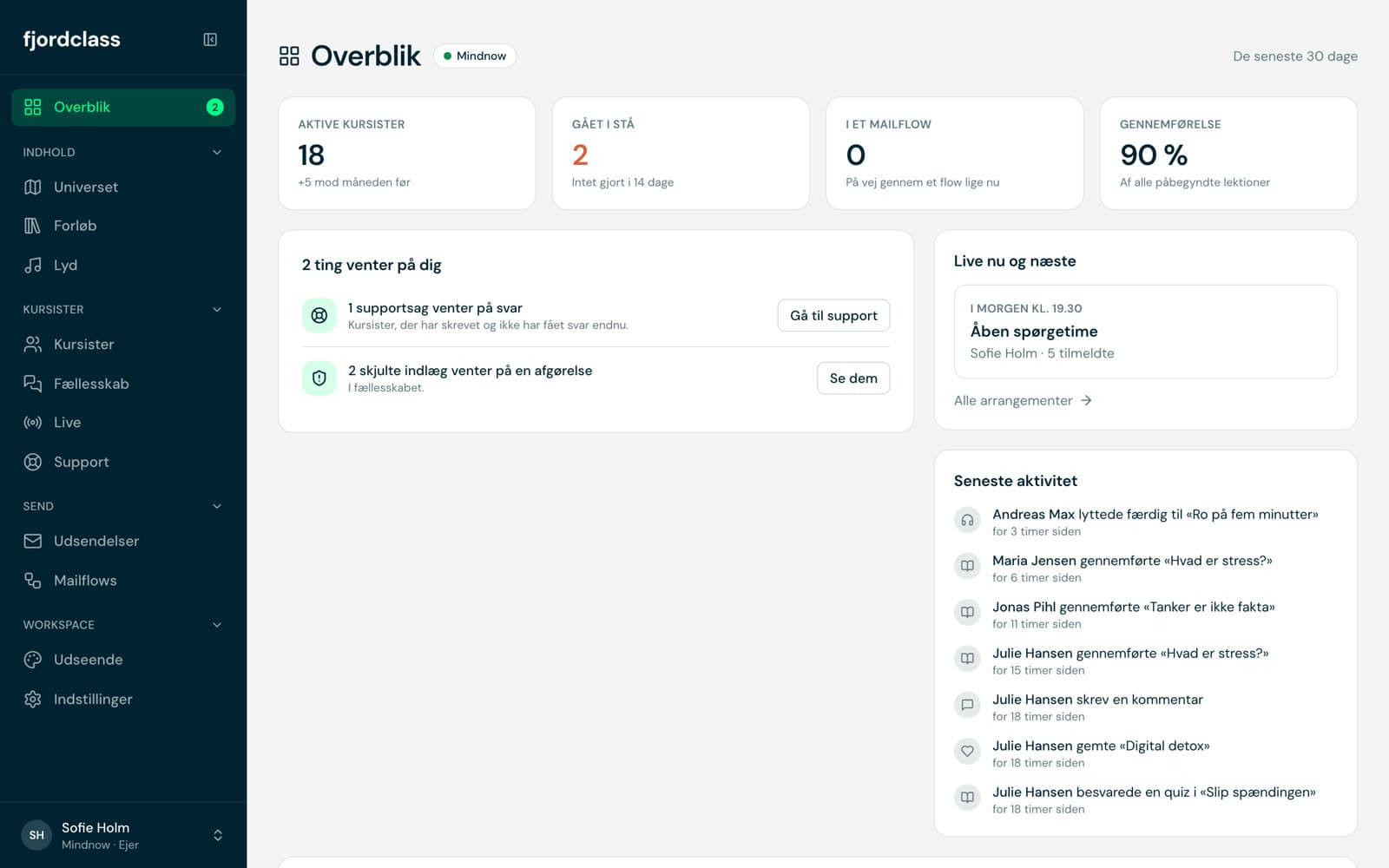Open the Åben spørgetime event card

pyautogui.click(x=1145, y=332)
